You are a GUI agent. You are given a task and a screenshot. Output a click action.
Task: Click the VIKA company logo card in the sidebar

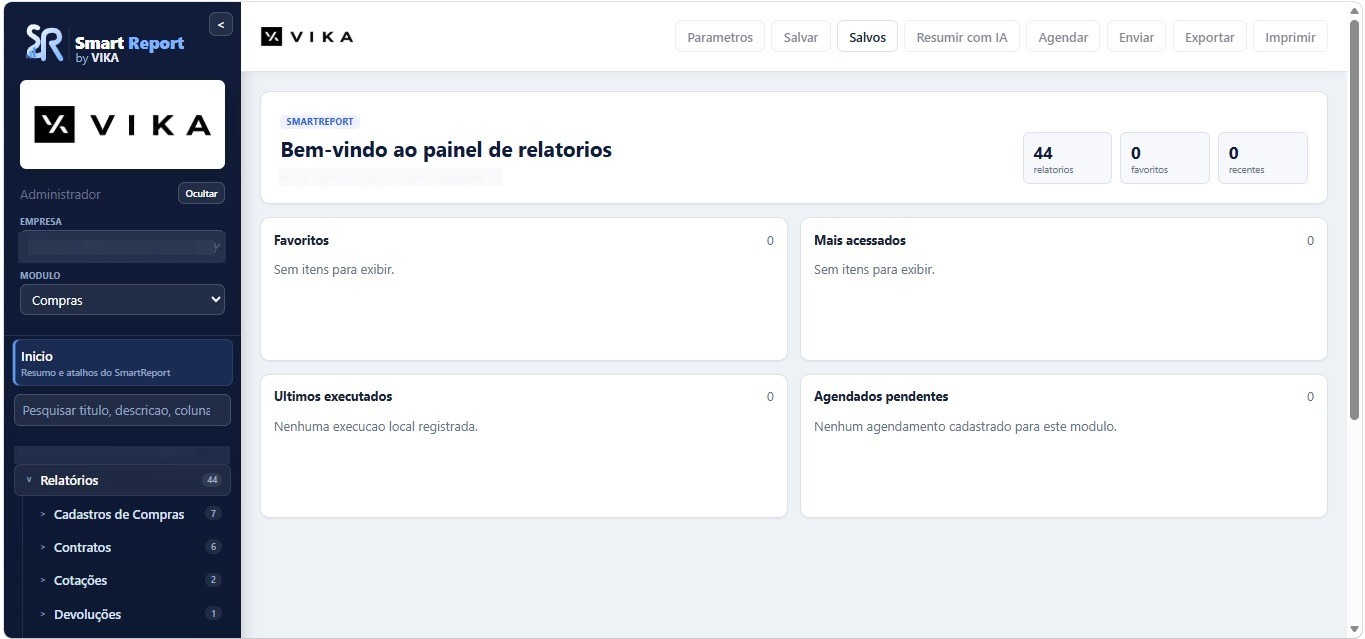click(x=122, y=124)
